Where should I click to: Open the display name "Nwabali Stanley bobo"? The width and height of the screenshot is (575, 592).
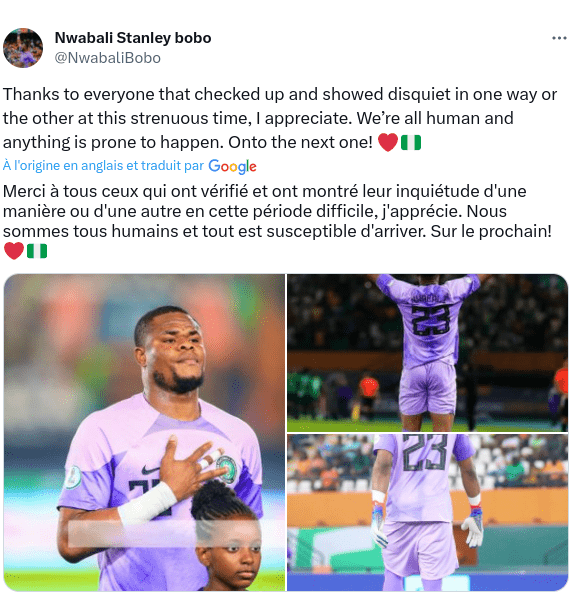tap(133, 38)
